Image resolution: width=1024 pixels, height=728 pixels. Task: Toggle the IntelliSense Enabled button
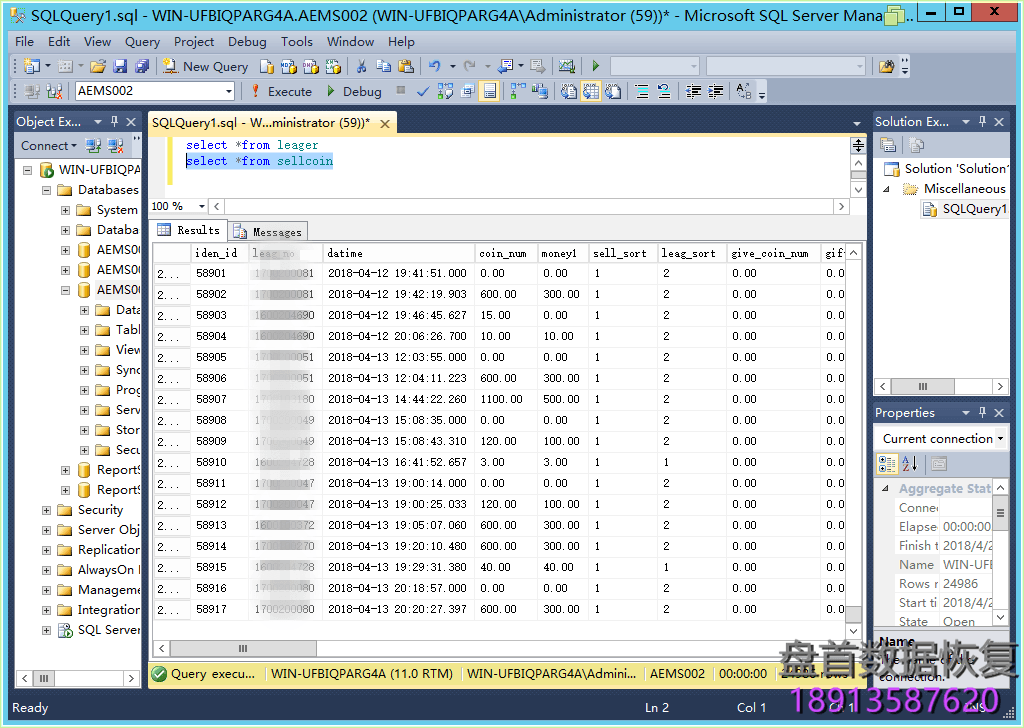[489, 91]
